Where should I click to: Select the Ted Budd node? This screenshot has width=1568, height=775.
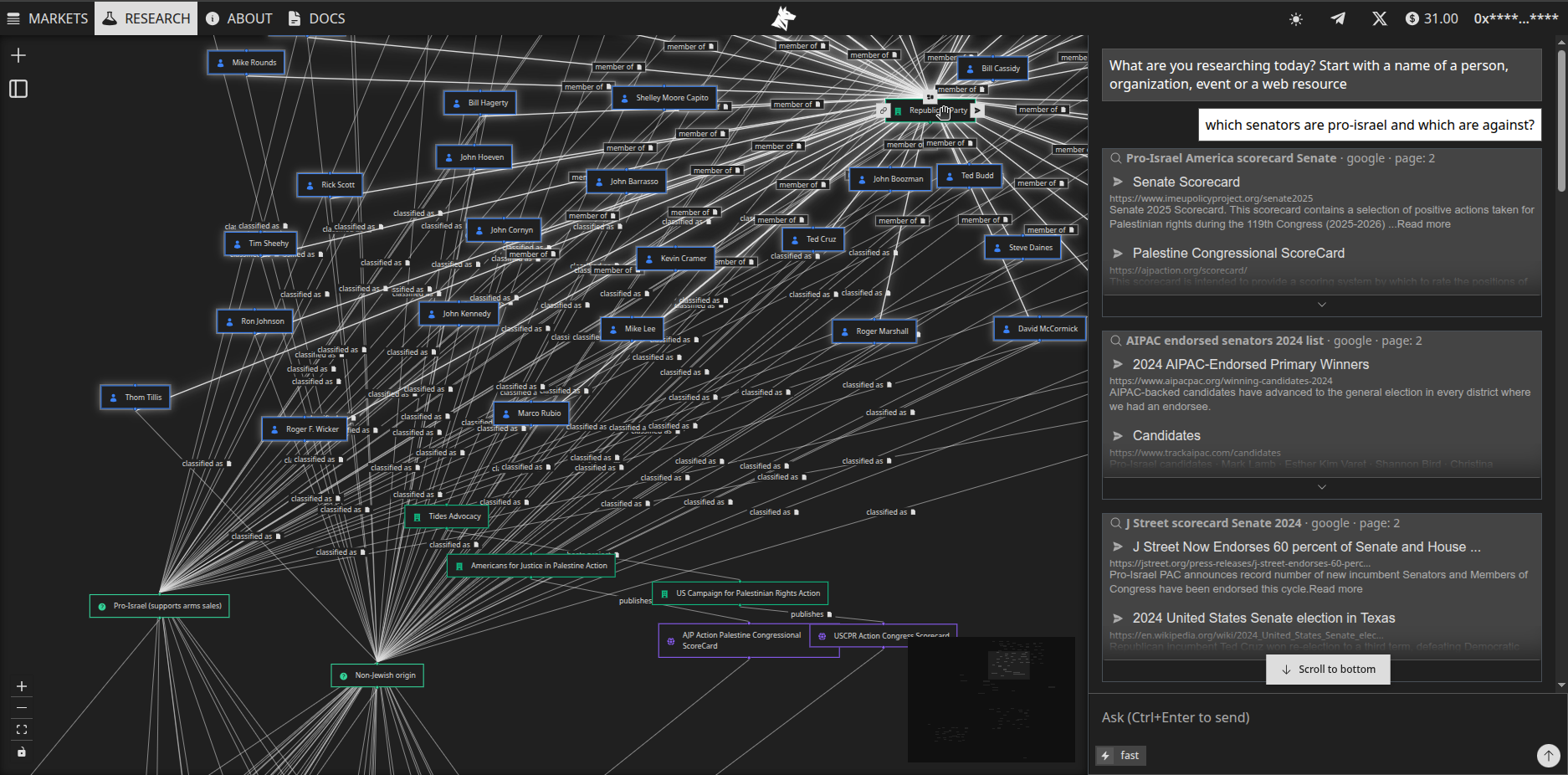[x=969, y=176]
